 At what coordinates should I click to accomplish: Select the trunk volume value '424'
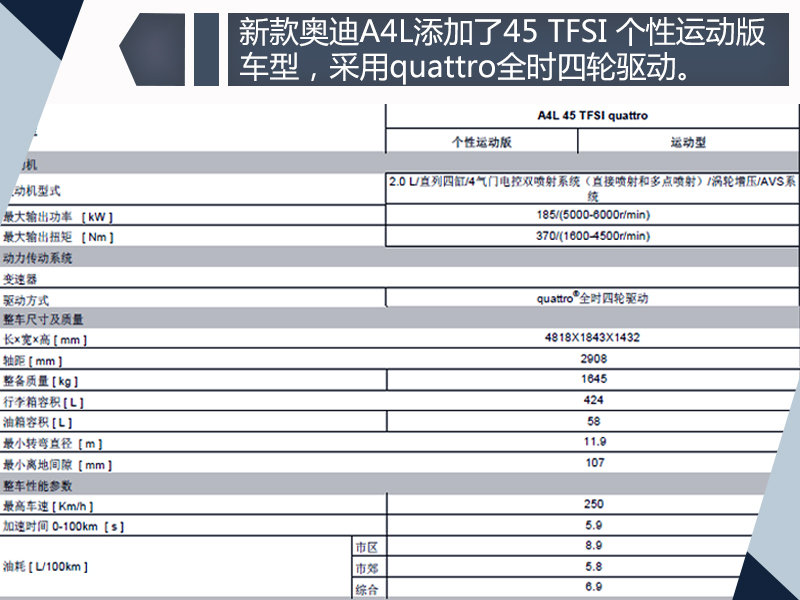click(593, 400)
